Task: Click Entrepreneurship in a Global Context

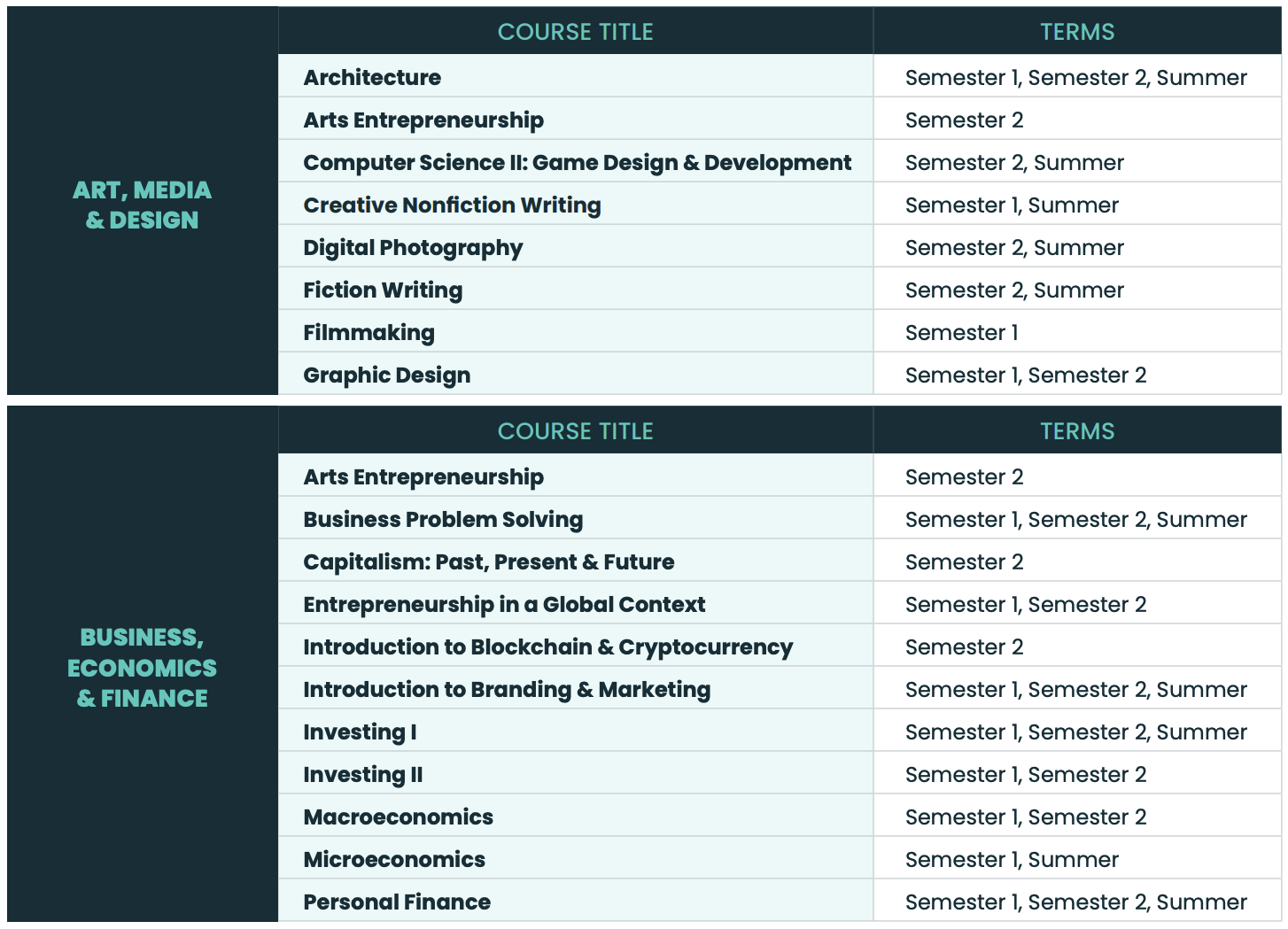Action: (x=504, y=605)
